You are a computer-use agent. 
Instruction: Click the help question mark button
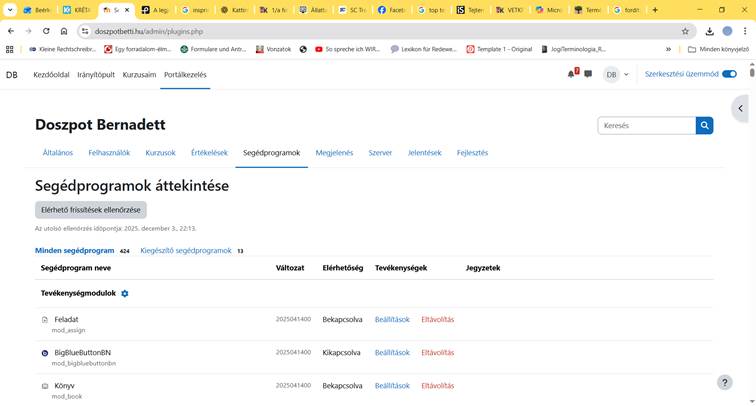click(x=724, y=382)
